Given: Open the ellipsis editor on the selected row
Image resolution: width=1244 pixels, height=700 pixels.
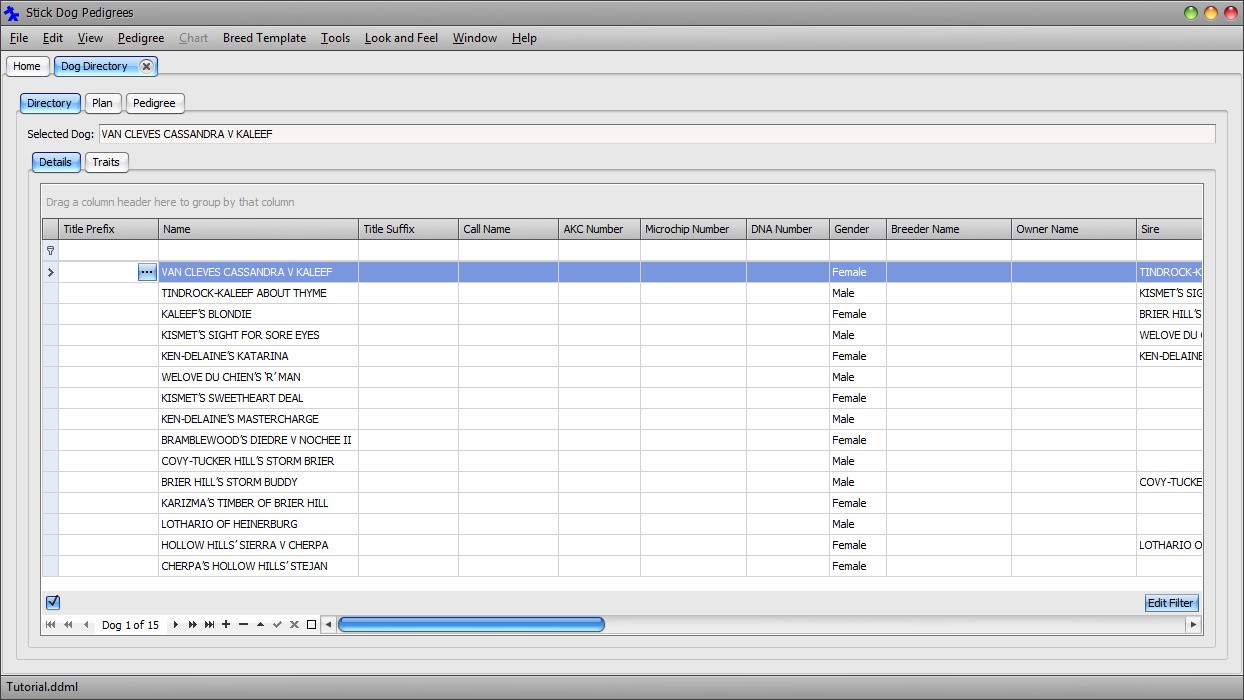Looking at the screenshot, I should pyautogui.click(x=146, y=272).
